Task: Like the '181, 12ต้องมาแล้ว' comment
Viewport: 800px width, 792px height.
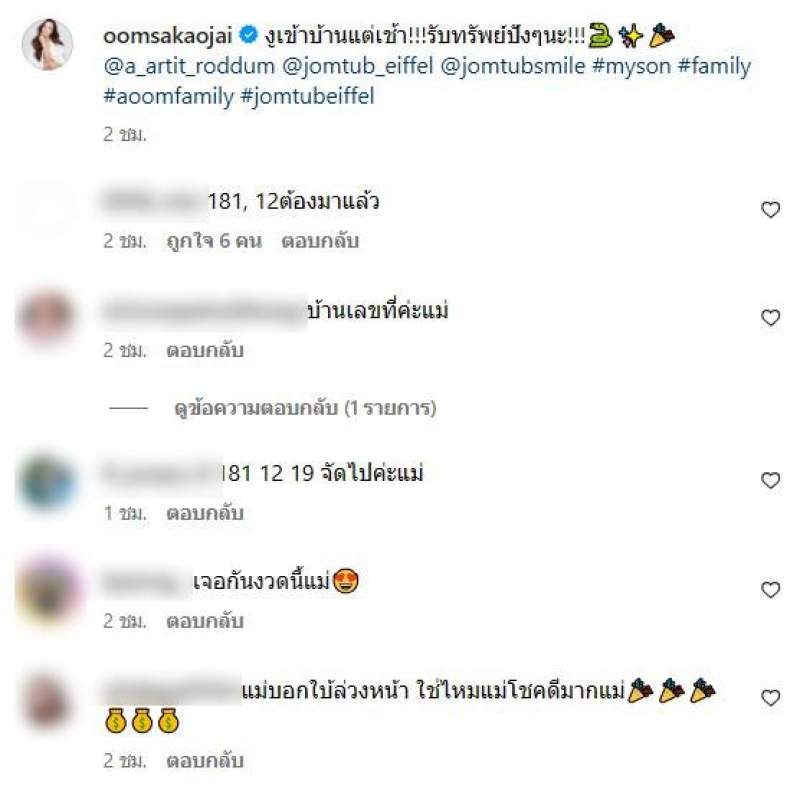Action: 770,210
